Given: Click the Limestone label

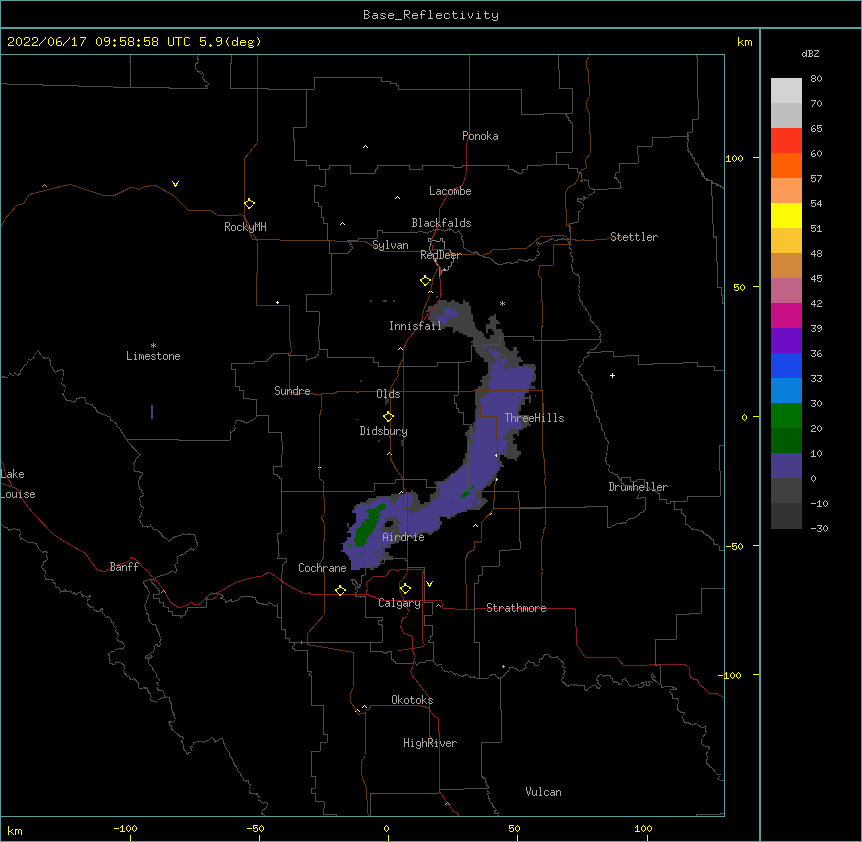Looking at the screenshot, I should (153, 356).
